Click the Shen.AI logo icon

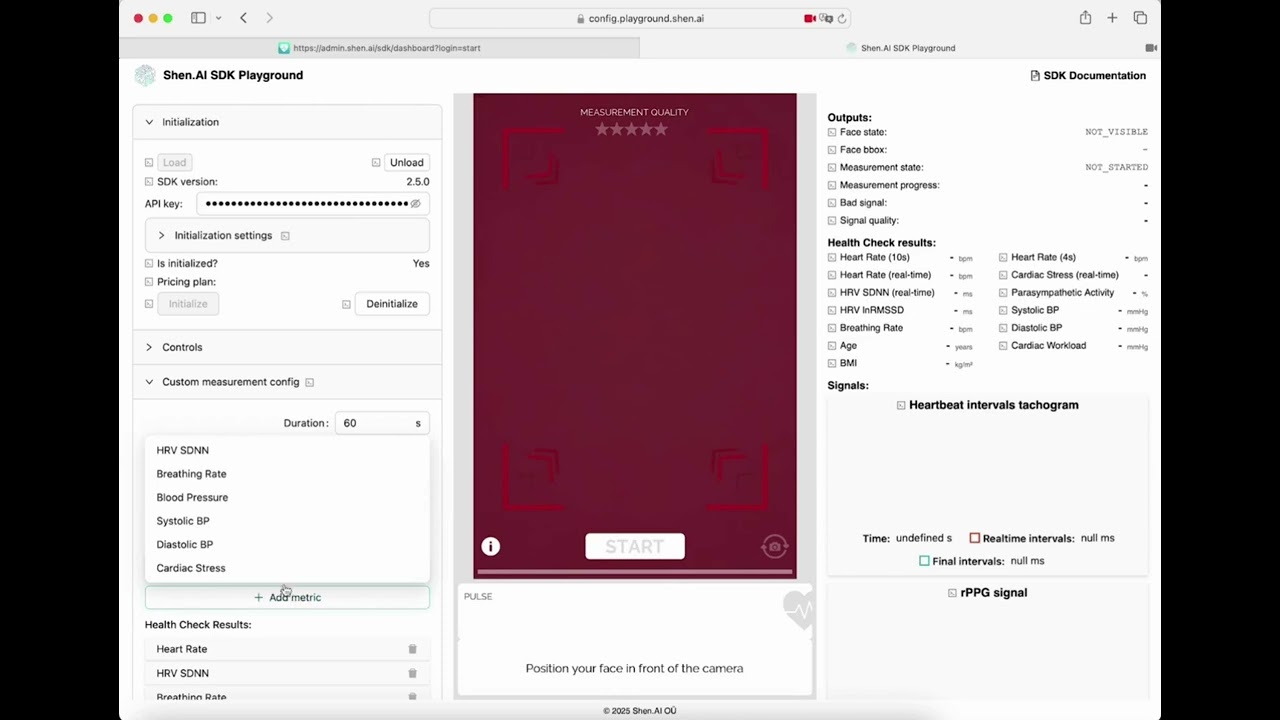(145, 75)
